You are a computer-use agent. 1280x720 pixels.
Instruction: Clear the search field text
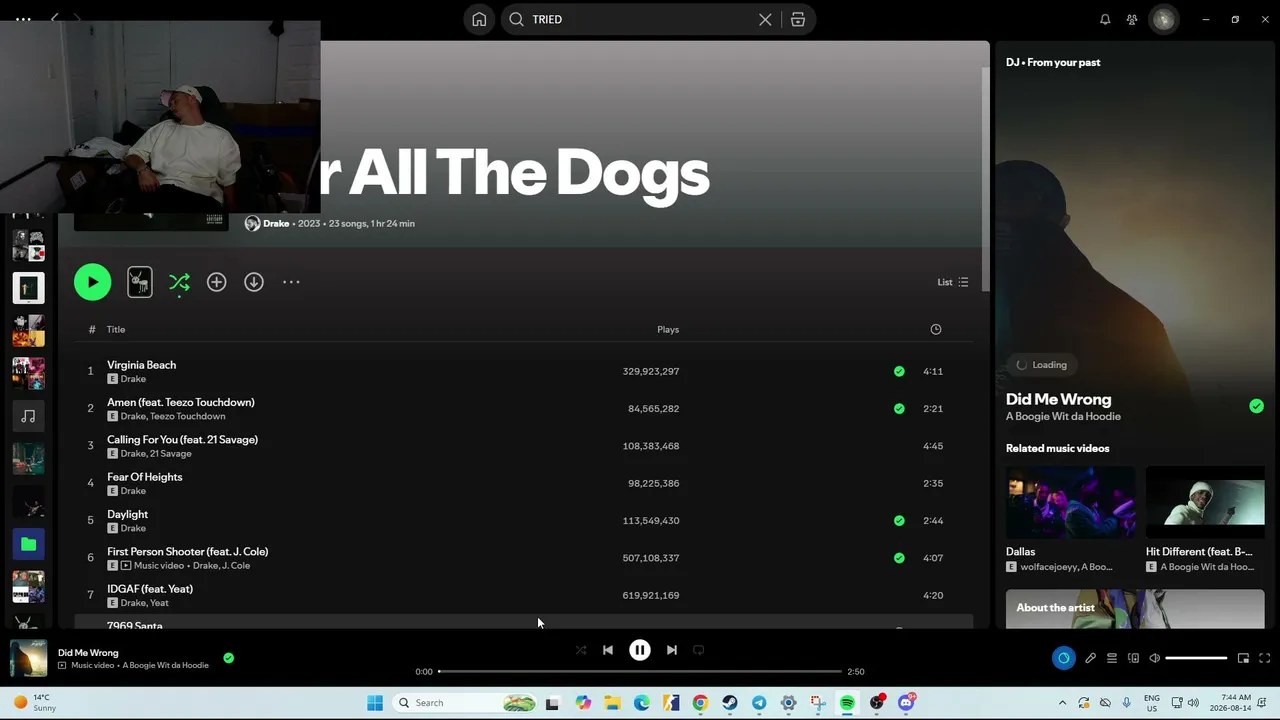coord(765,19)
